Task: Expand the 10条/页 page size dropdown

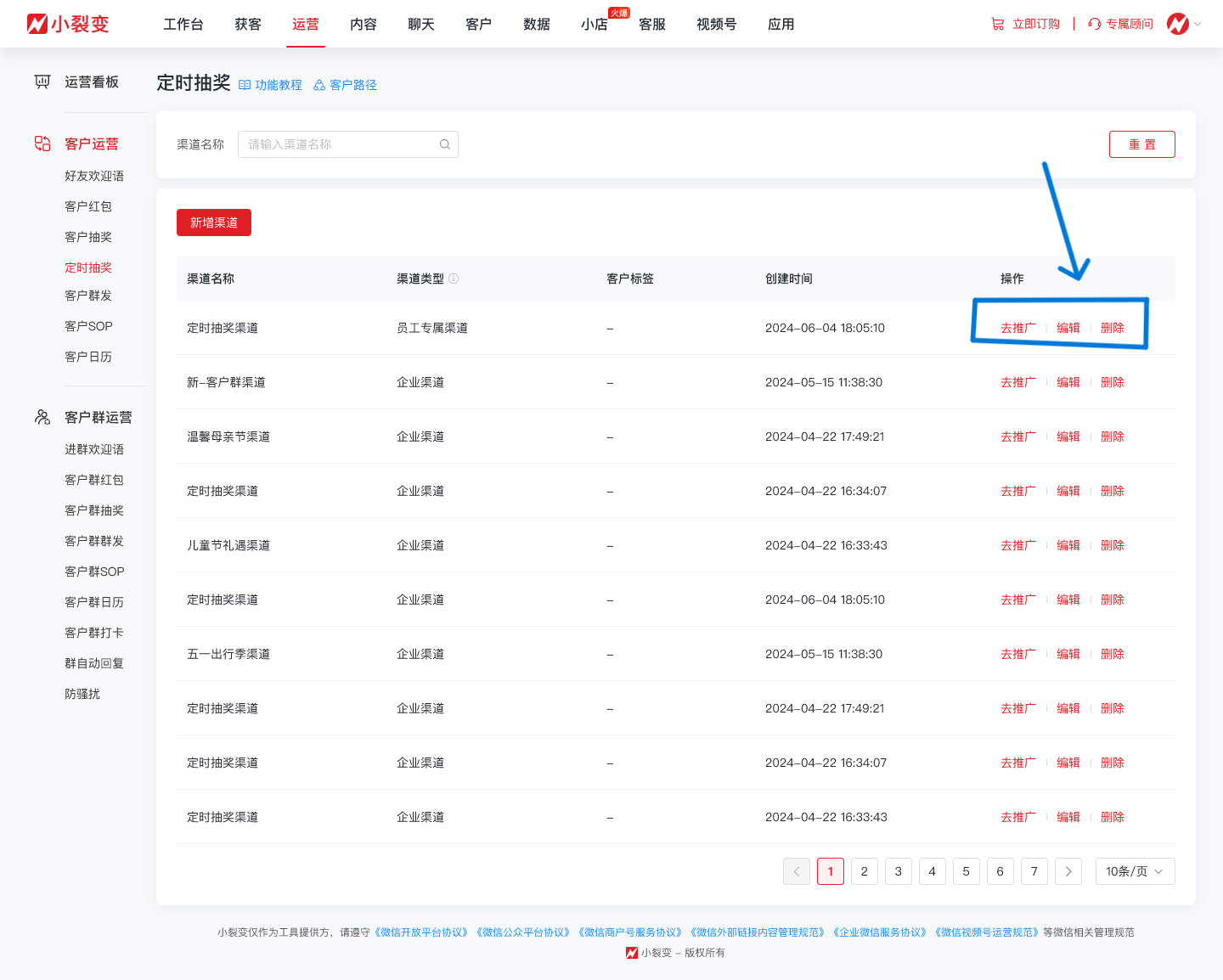Action: point(1135,871)
